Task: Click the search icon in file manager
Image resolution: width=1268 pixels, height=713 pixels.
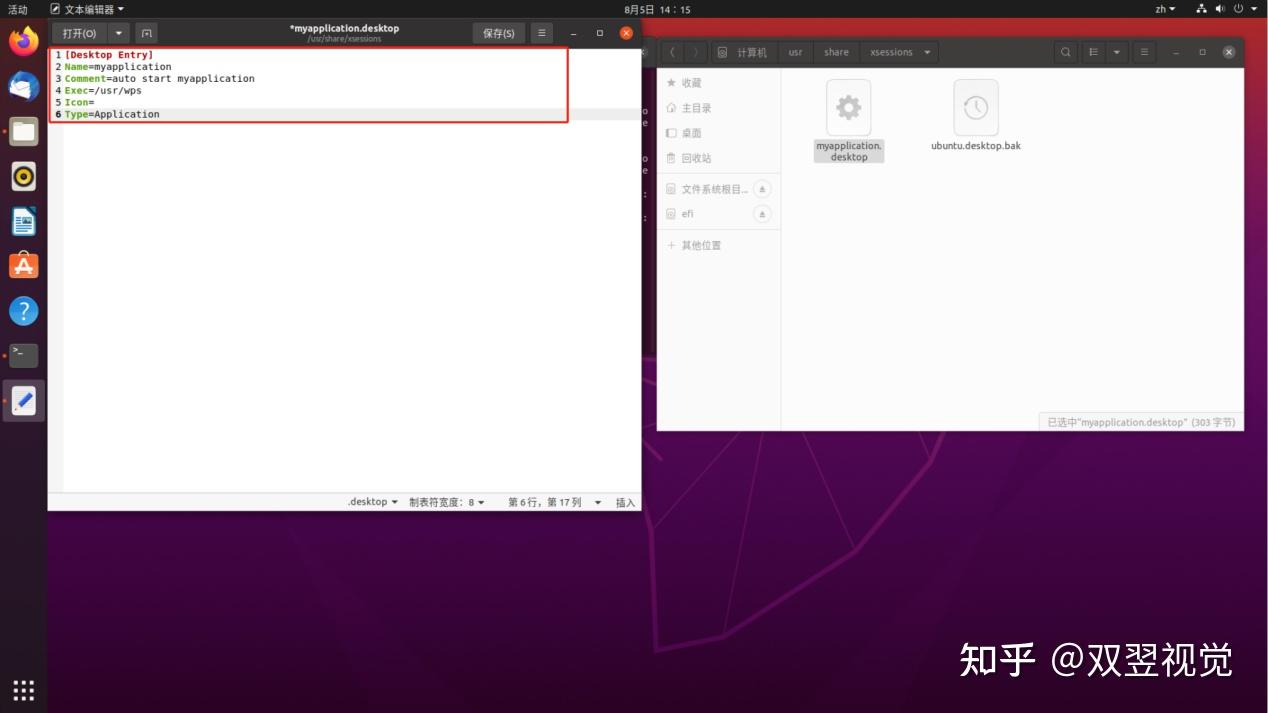Action: point(1066,52)
